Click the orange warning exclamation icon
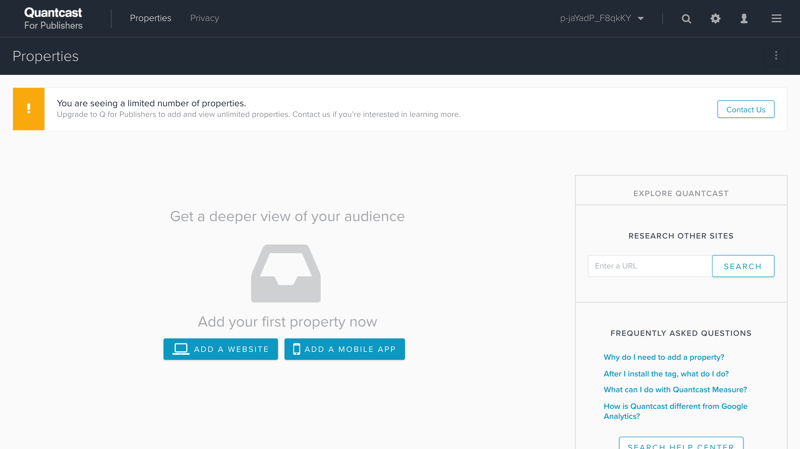Screen dimensions: 800x449 (28, 109)
